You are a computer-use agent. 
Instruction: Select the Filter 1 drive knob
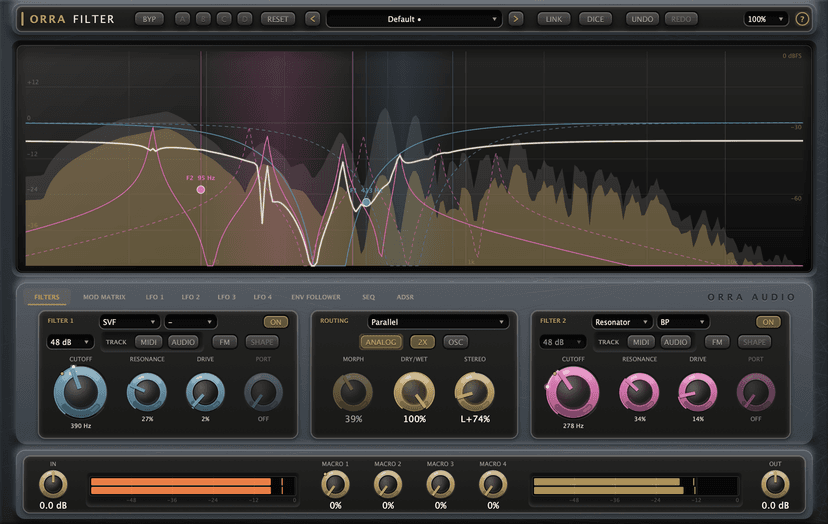pos(205,392)
